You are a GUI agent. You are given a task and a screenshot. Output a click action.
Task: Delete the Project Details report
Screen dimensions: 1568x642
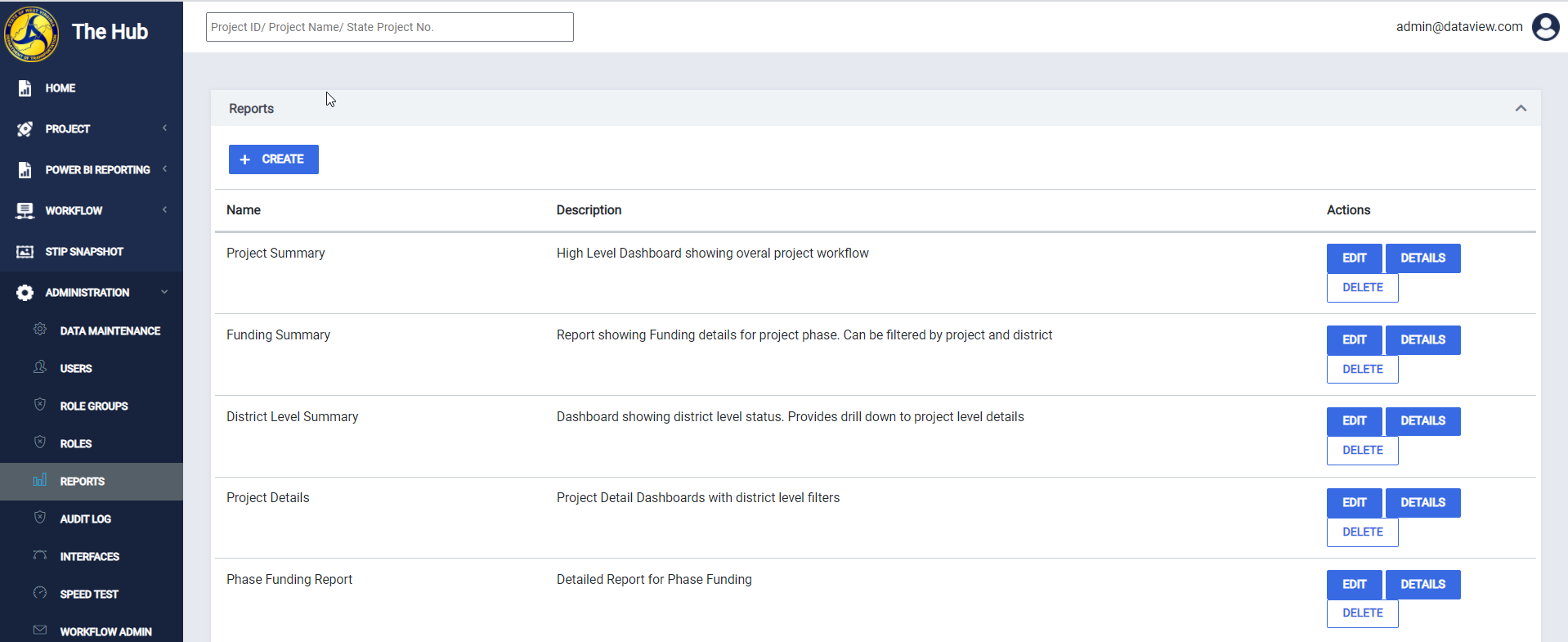1362,532
